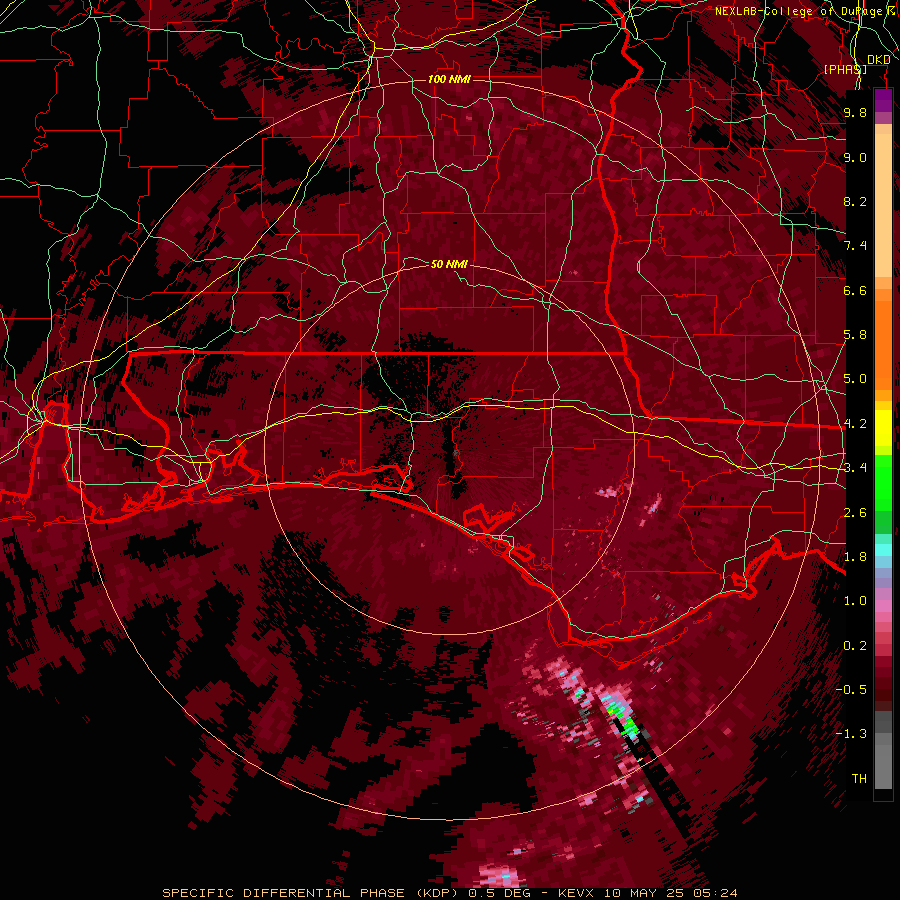900x900 pixels.
Task: Click the '7.4' value on the scale
Action: [x=855, y=246]
